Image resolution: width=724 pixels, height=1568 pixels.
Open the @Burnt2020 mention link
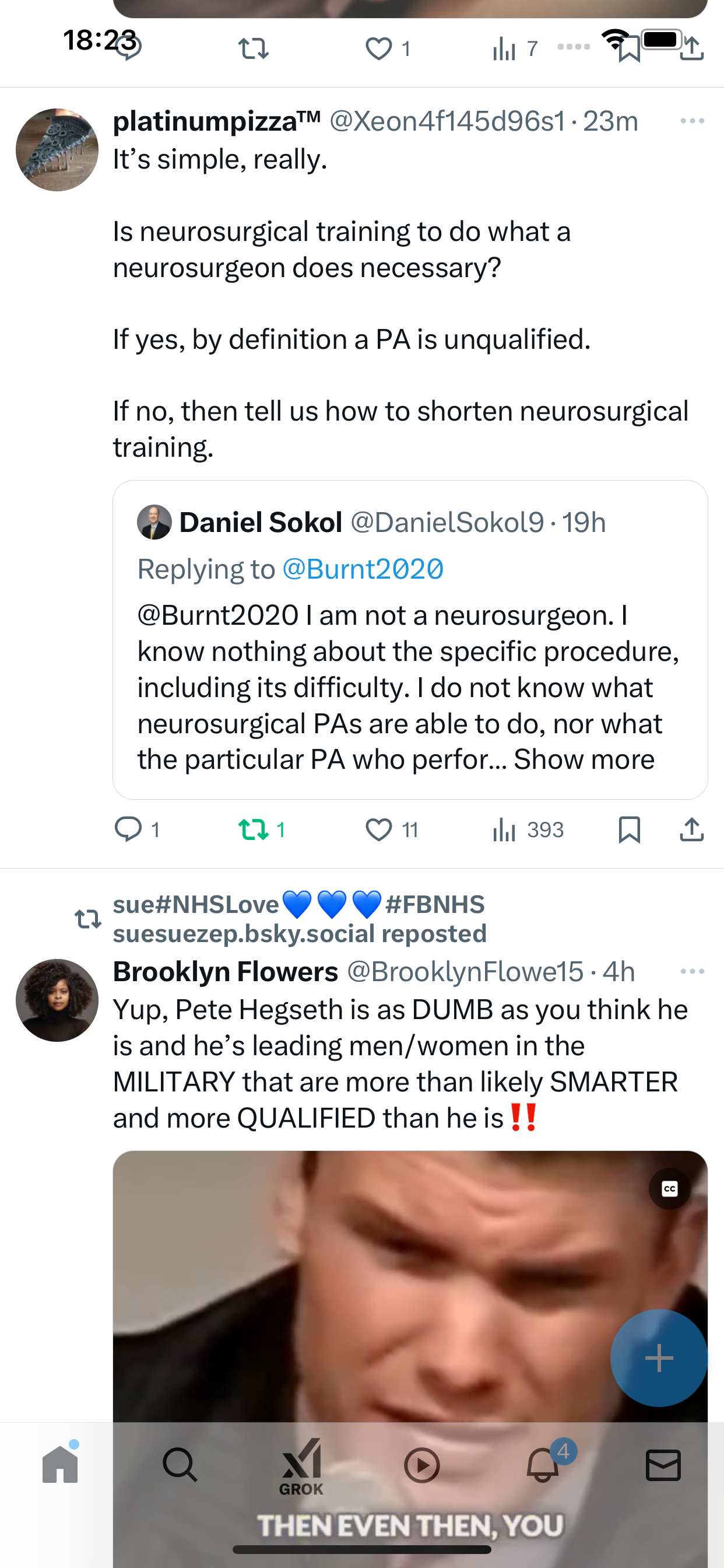coord(363,570)
